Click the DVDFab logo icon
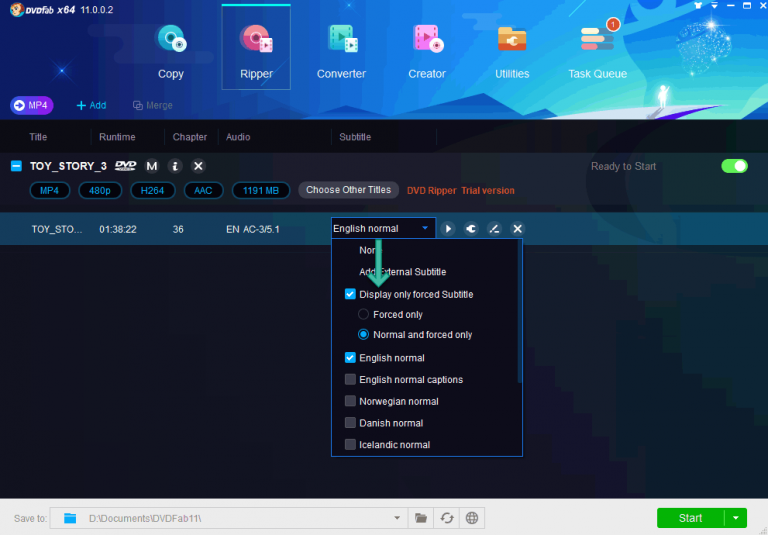Viewport: 768px width, 535px height. (17, 9)
